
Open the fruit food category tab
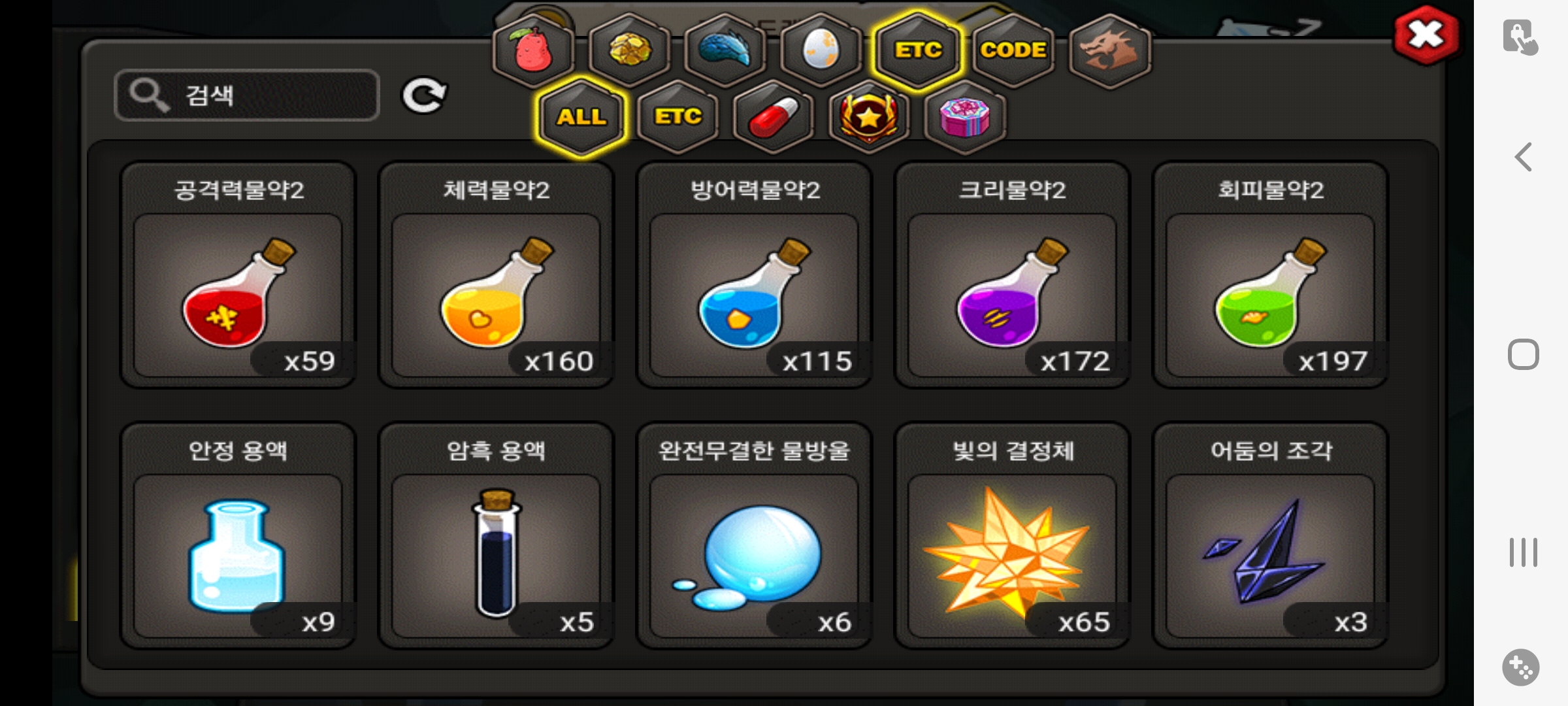534,50
